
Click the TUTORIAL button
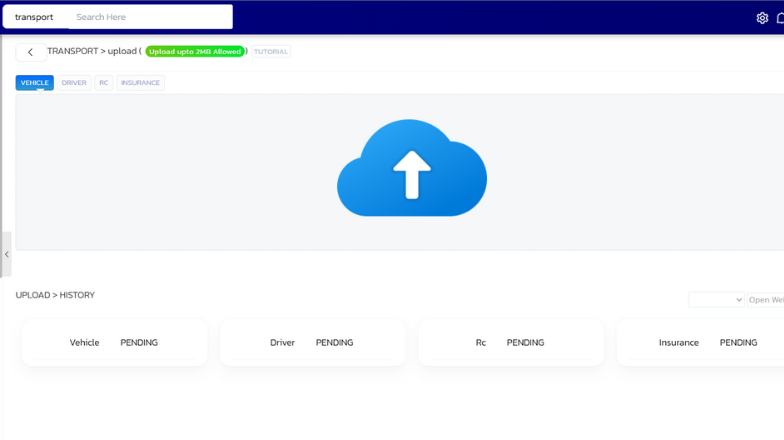270,52
